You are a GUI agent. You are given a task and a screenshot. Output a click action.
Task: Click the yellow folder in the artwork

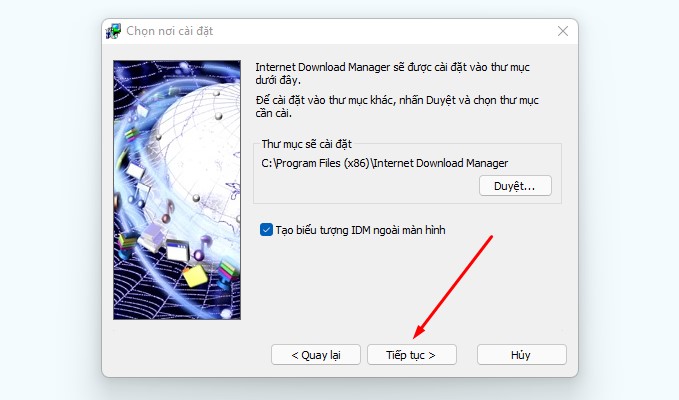coord(195,275)
